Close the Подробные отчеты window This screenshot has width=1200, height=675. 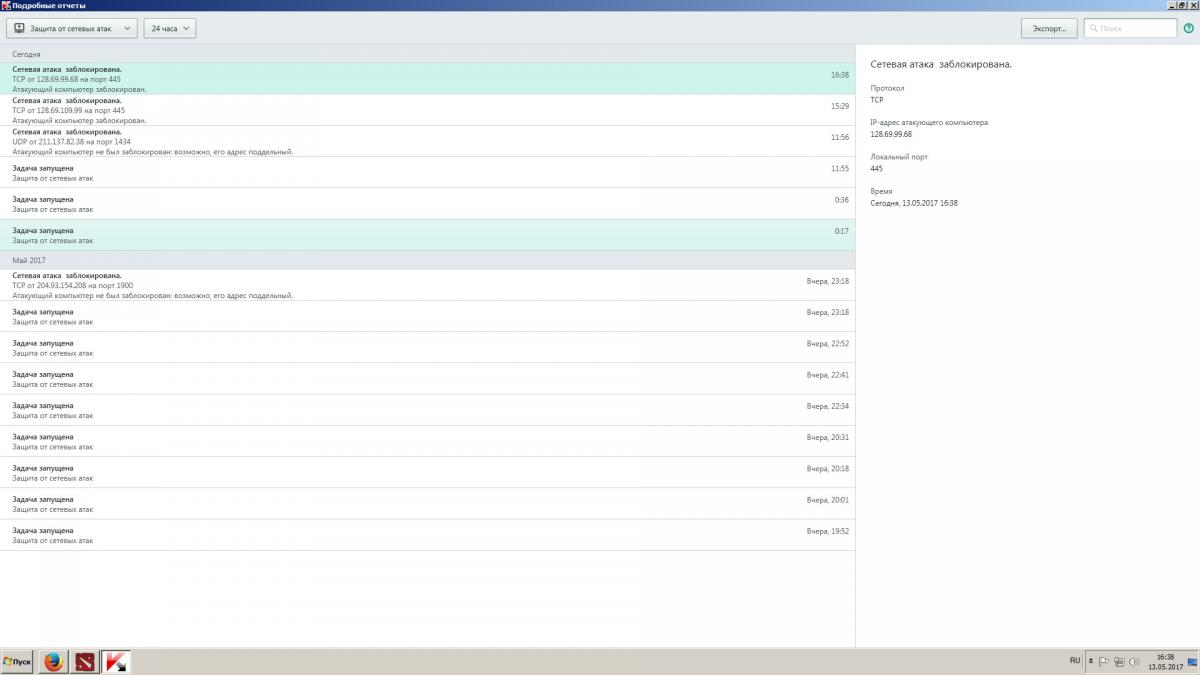coord(1193,5)
